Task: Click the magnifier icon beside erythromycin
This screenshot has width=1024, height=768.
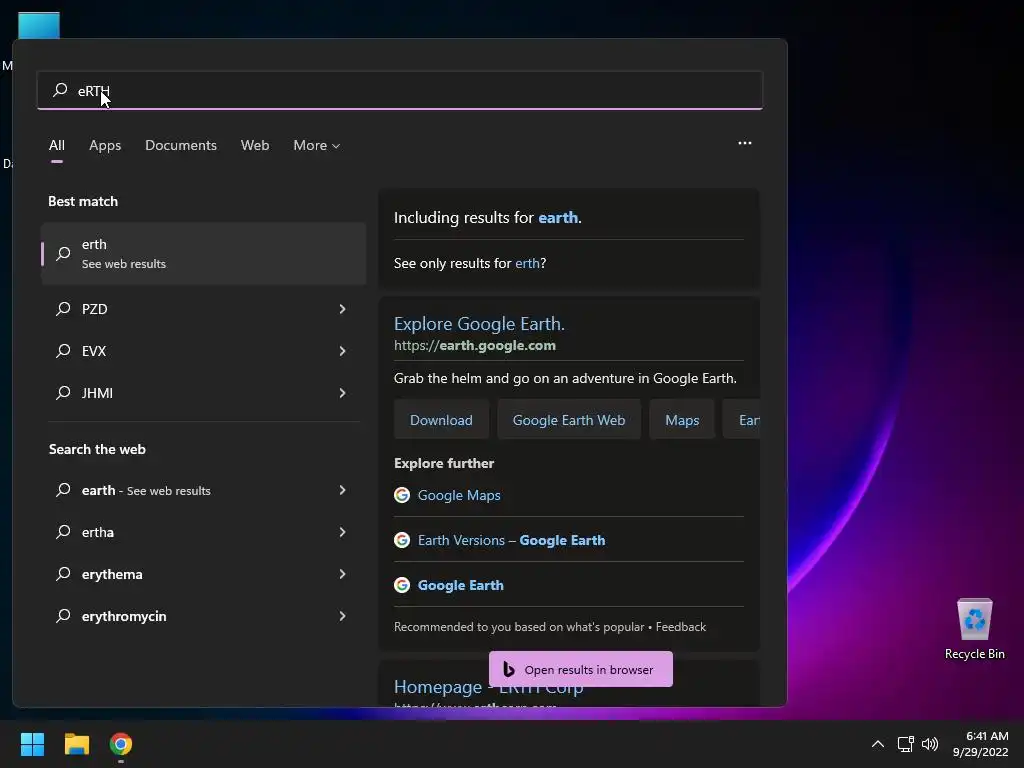Action: pos(63,615)
